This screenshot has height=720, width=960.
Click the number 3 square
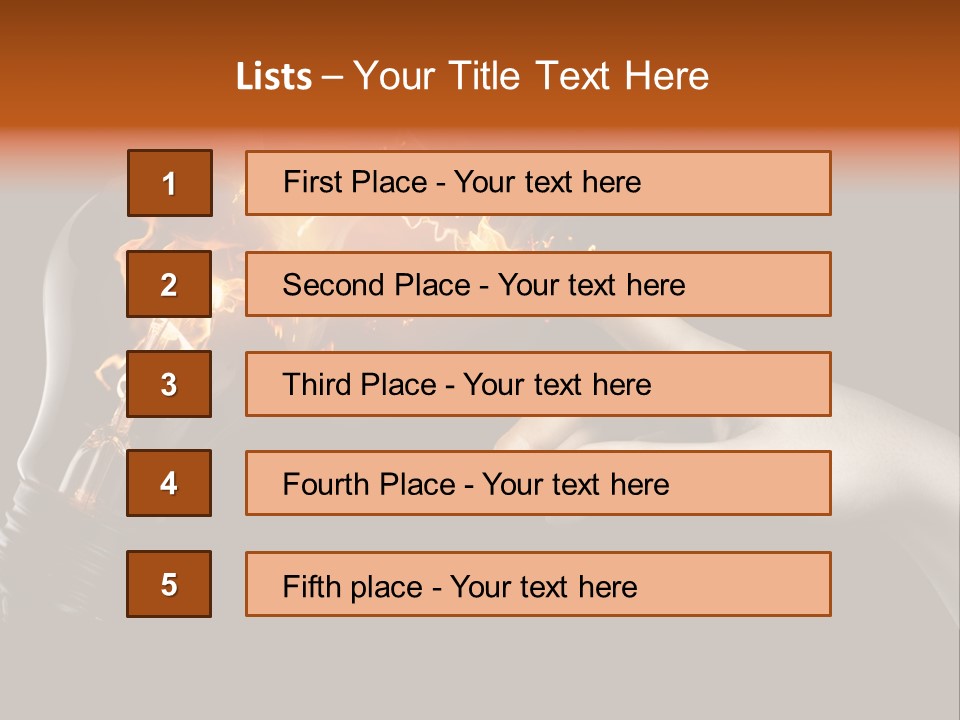pyautogui.click(x=169, y=384)
